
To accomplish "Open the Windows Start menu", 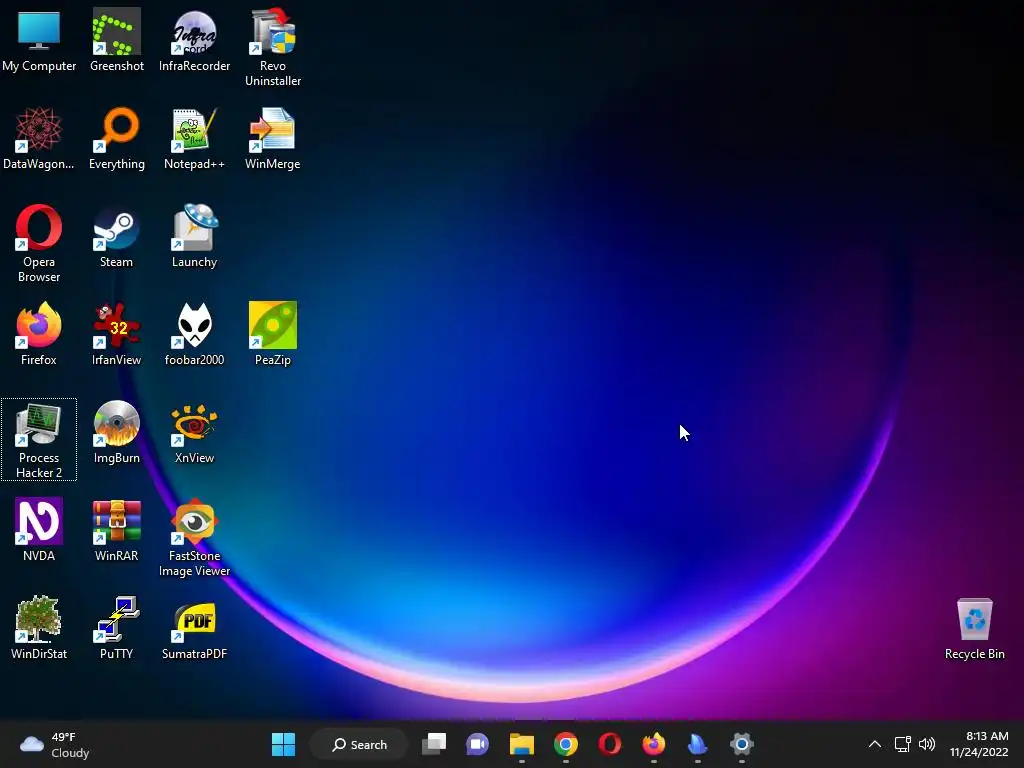I will click(x=283, y=744).
